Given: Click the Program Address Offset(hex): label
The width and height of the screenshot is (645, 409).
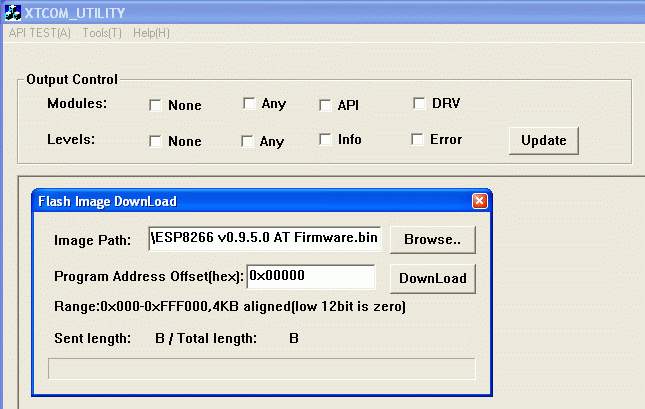Looking at the screenshot, I should click(x=149, y=277).
